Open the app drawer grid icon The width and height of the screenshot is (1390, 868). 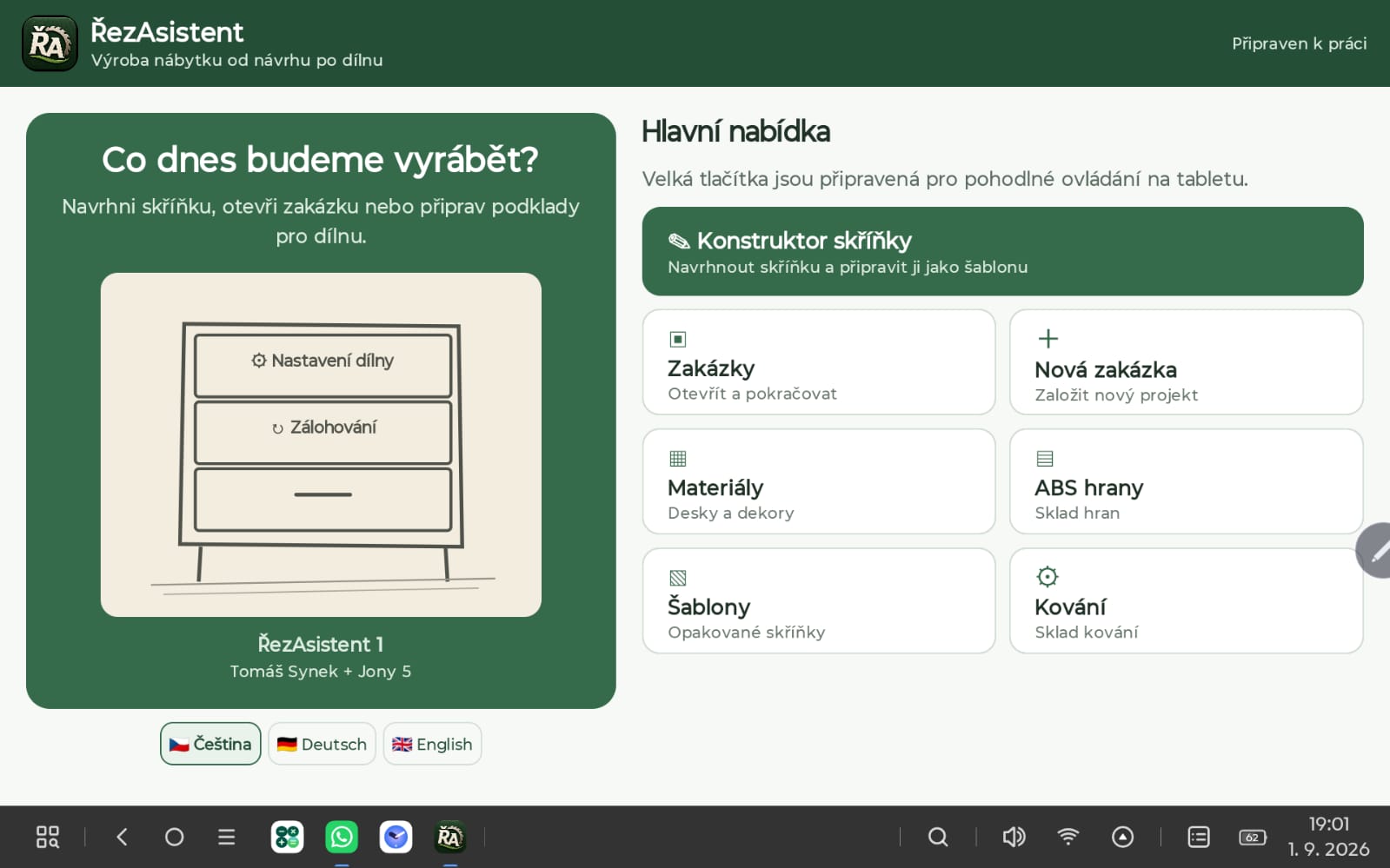(48, 837)
